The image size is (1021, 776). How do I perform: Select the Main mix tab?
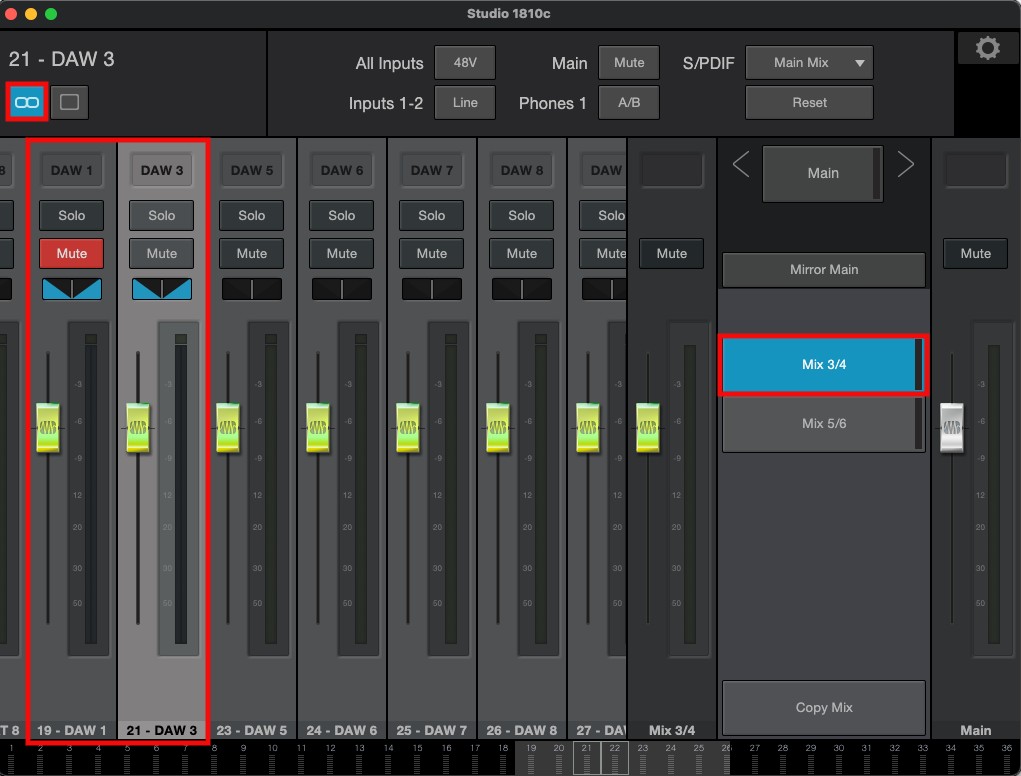(x=822, y=173)
